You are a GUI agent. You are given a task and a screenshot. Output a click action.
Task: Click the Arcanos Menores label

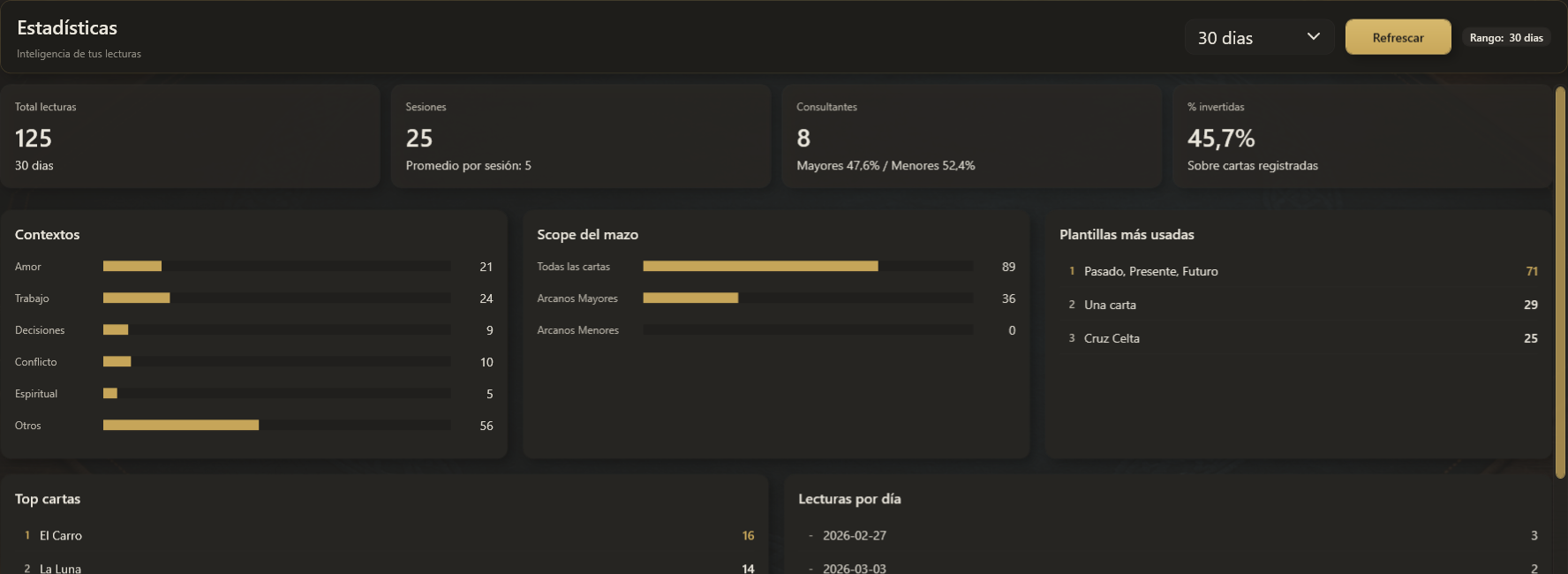coord(578,330)
